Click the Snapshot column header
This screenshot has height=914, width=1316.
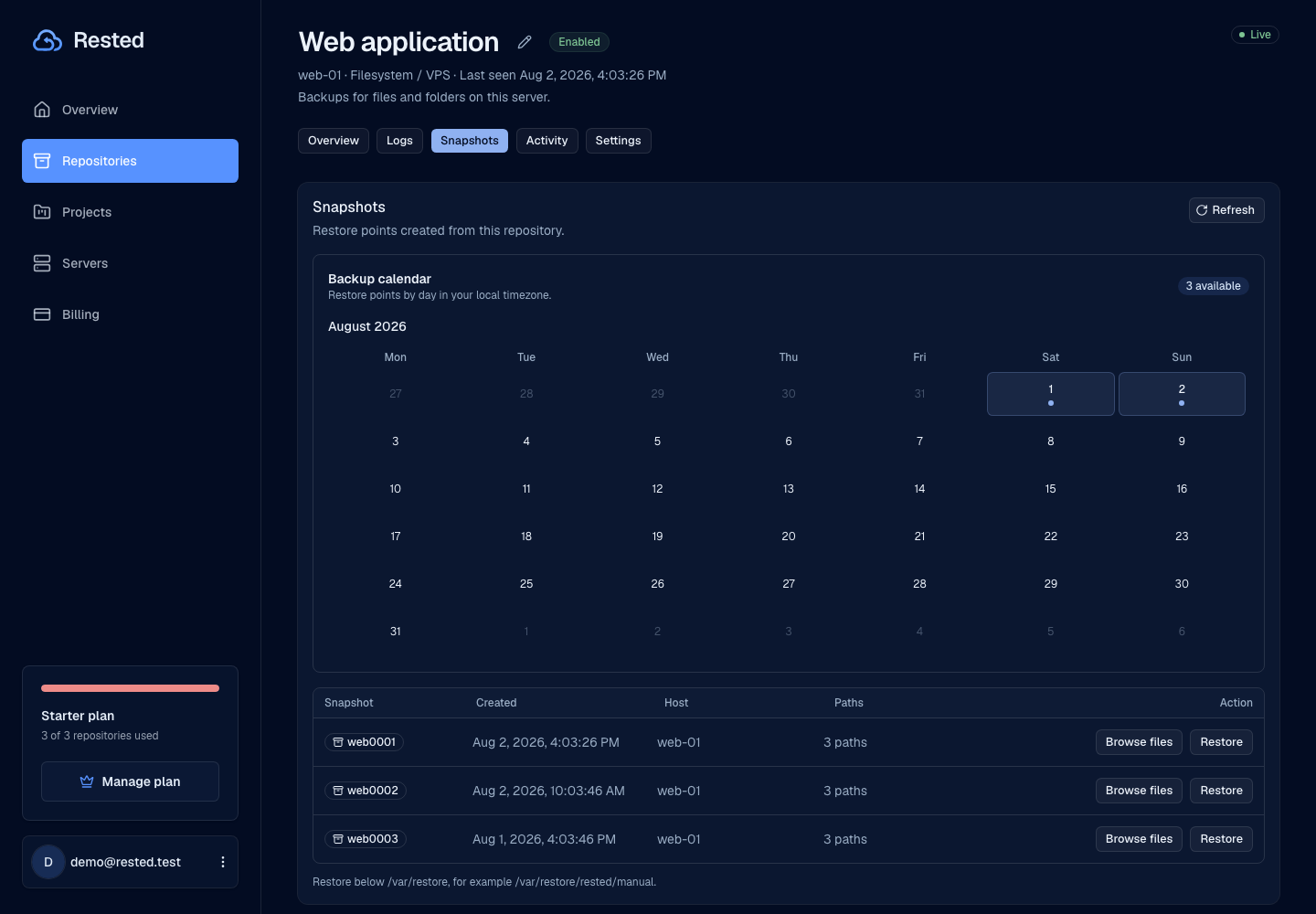tap(349, 703)
